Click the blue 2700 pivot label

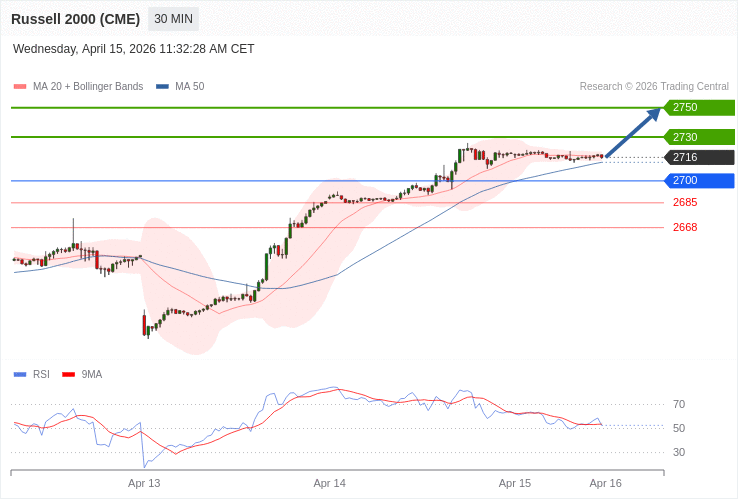tap(699, 180)
